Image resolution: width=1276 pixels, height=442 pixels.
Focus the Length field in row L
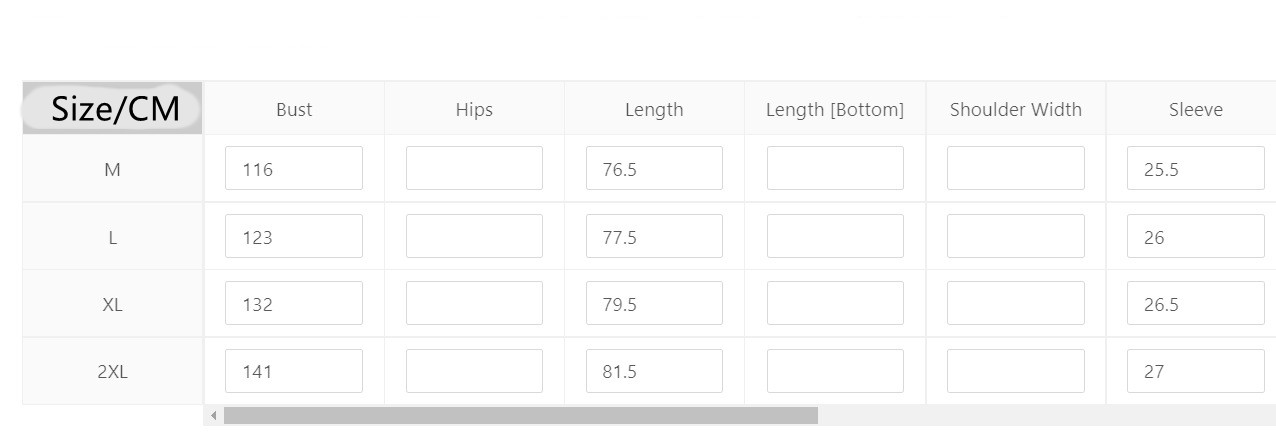point(654,237)
